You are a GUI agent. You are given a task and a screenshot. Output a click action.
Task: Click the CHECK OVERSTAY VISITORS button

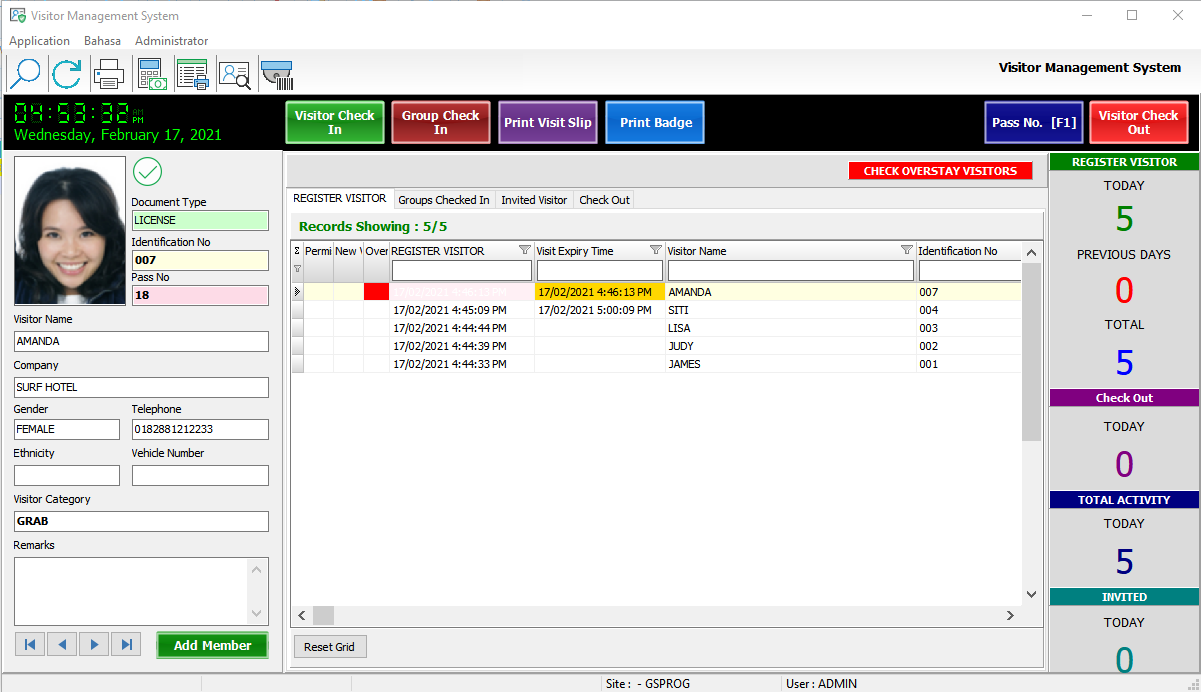coord(940,171)
